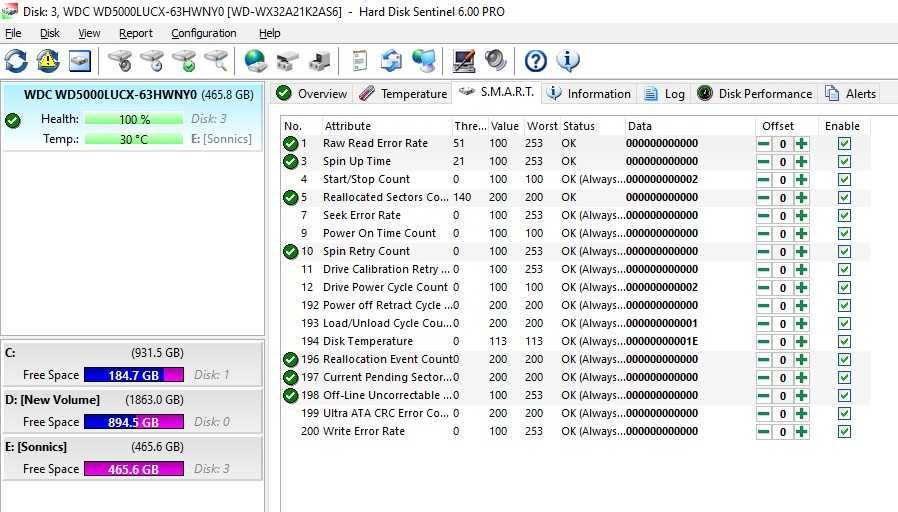This screenshot has height=512, width=898.
Task: Click the laptop with pencil toolbar icon
Action: click(x=464, y=61)
